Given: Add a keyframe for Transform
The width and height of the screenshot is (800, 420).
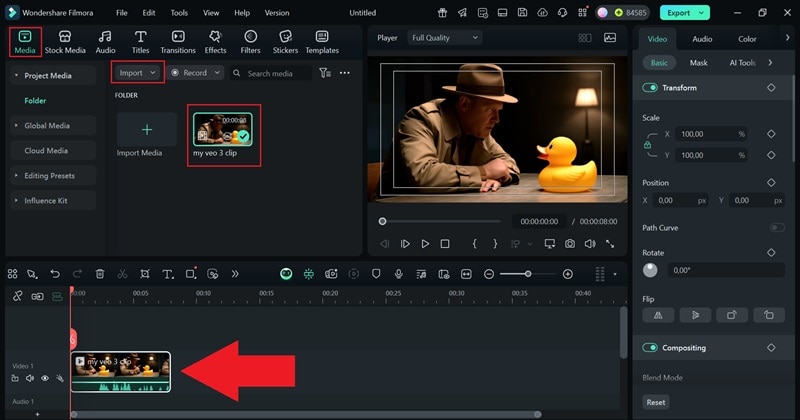Looking at the screenshot, I should [x=771, y=88].
